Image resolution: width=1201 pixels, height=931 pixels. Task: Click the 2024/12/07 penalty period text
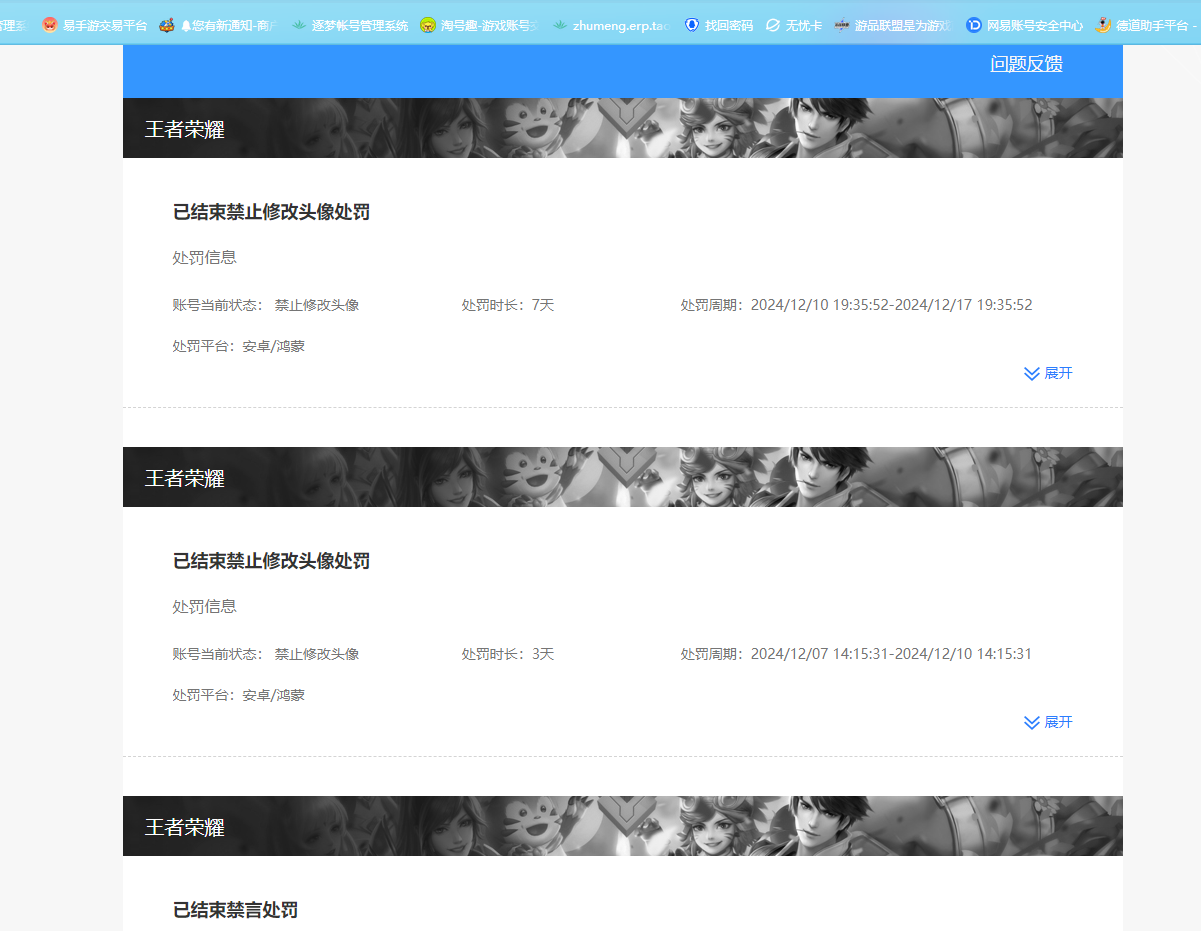coord(891,654)
